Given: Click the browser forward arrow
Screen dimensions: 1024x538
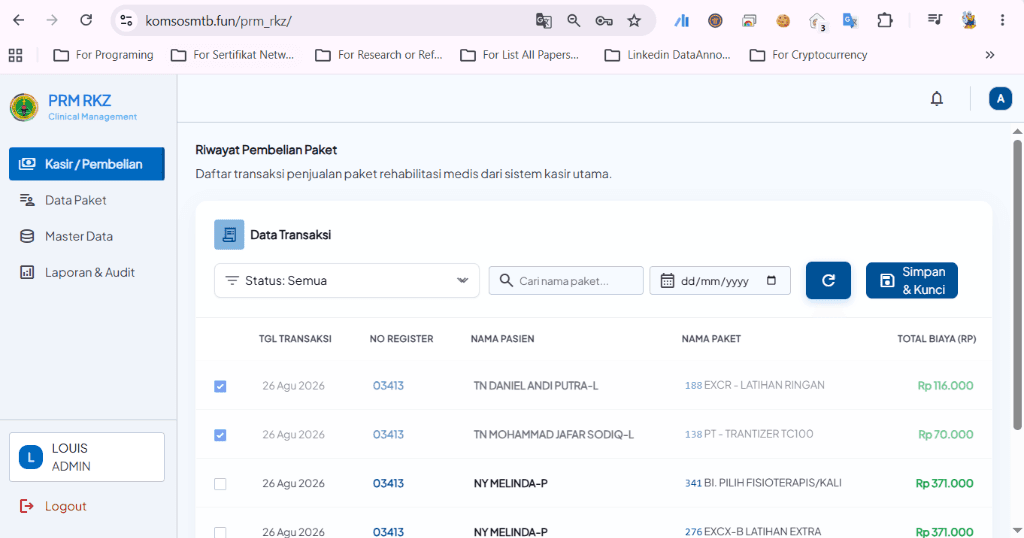Looking at the screenshot, I should tap(52, 20).
